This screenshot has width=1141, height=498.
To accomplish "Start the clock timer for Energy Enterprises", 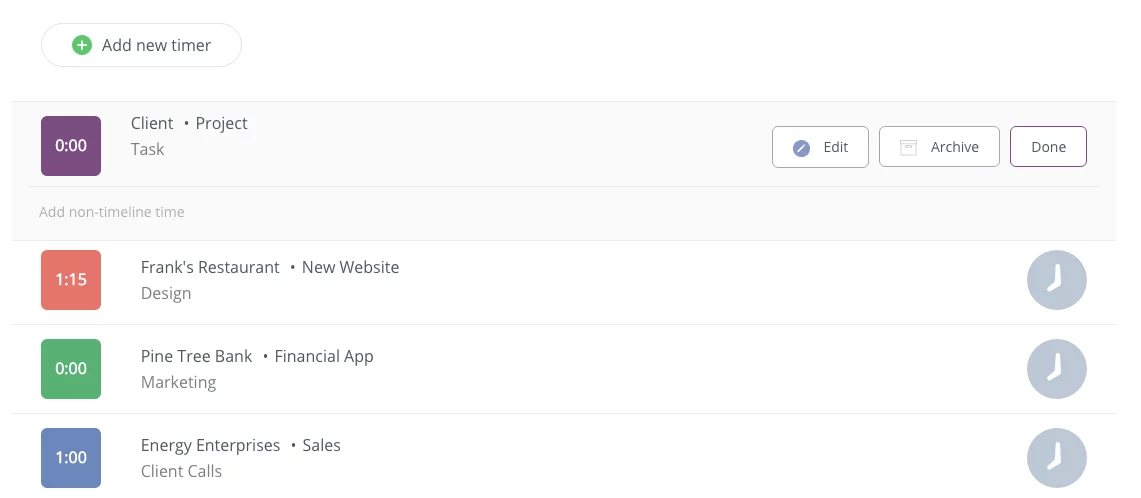I will (1056, 458).
